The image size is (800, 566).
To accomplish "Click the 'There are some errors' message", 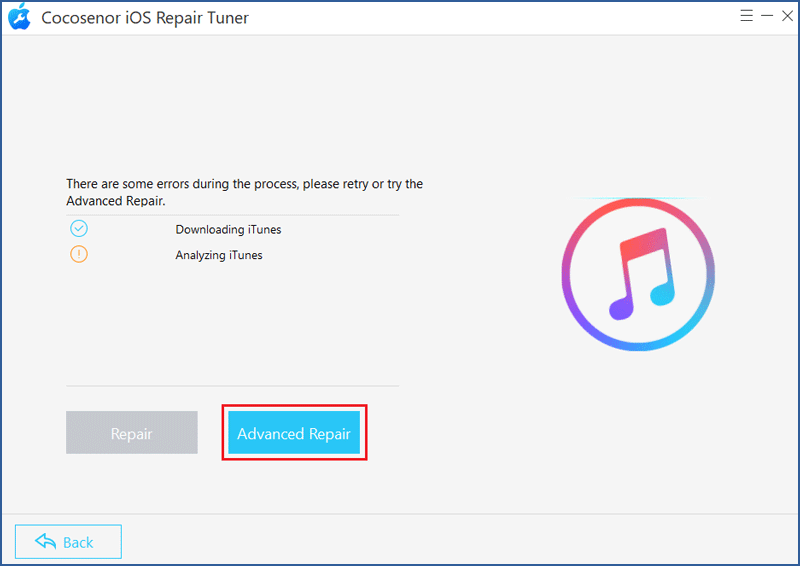I will click(244, 192).
